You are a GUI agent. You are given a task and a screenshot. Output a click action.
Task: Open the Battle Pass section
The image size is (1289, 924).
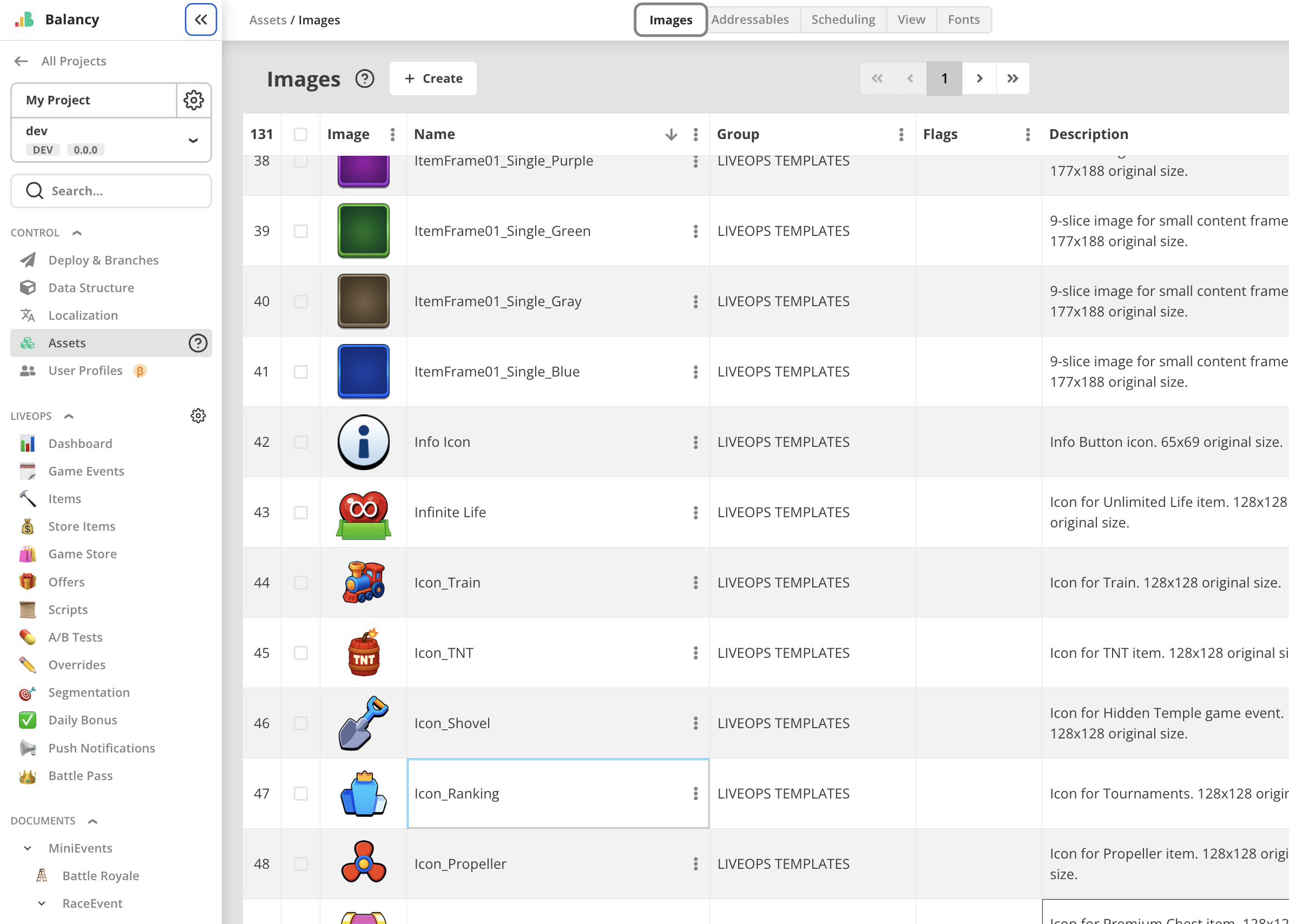tap(80, 775)
